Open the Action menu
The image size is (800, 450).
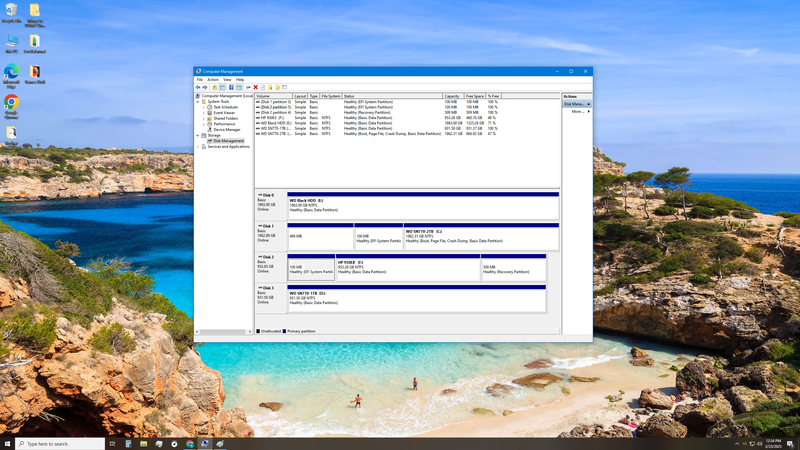tap(213, 80)
